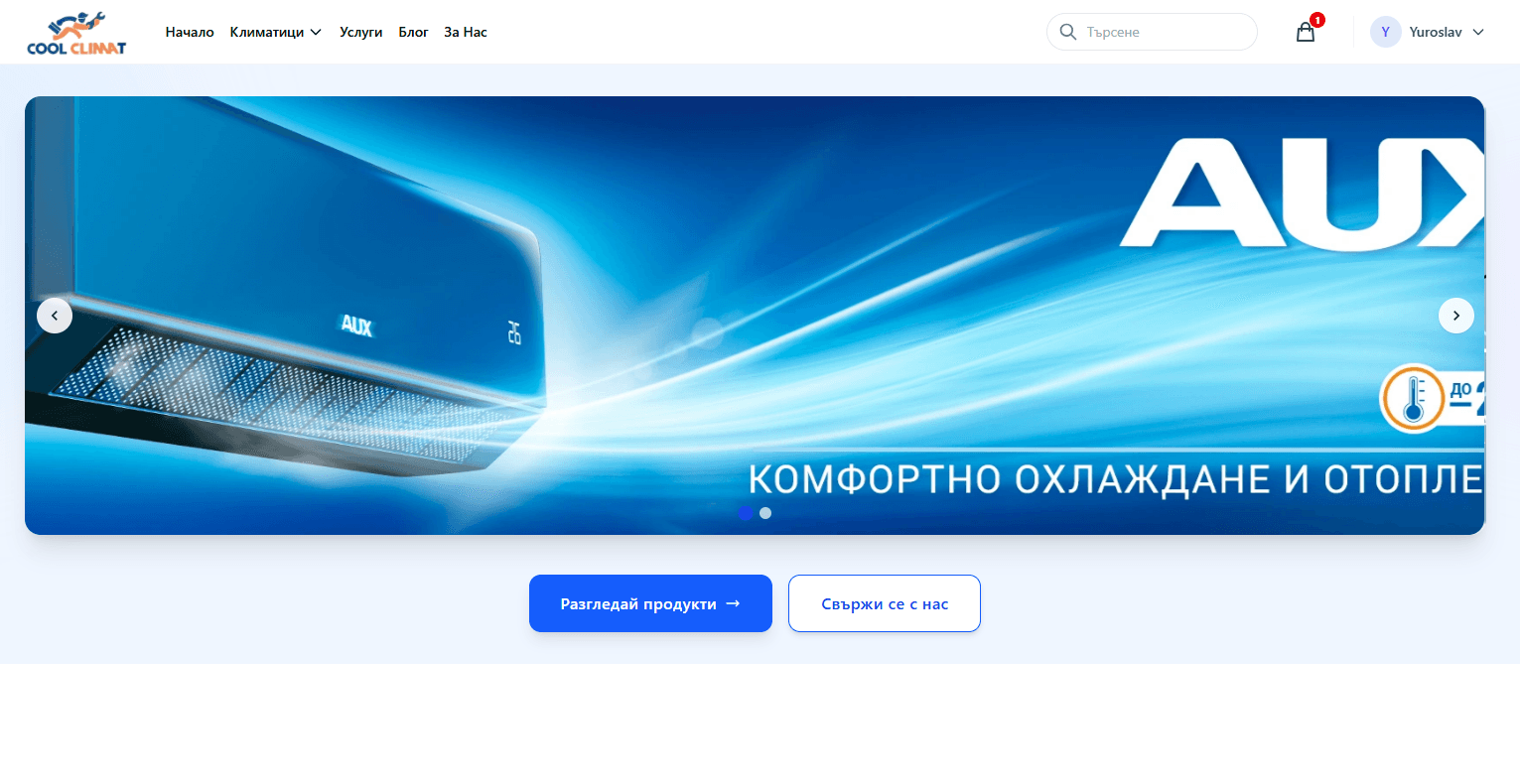
Task: Advance to the next carousel slide
Action: click(x=1455, y=316)
